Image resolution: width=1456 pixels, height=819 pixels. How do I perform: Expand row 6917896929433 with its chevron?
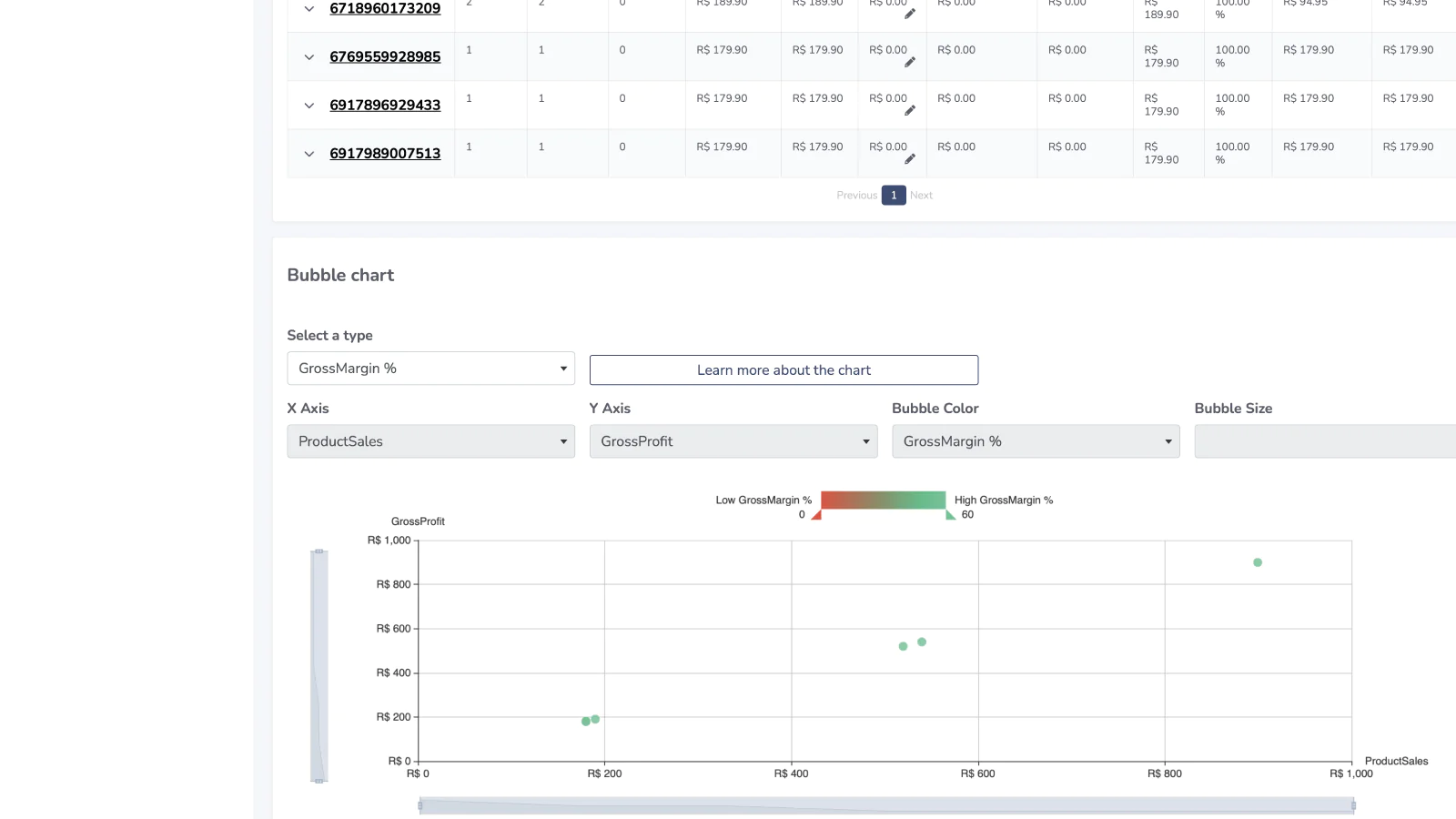(x=309, y=106)
